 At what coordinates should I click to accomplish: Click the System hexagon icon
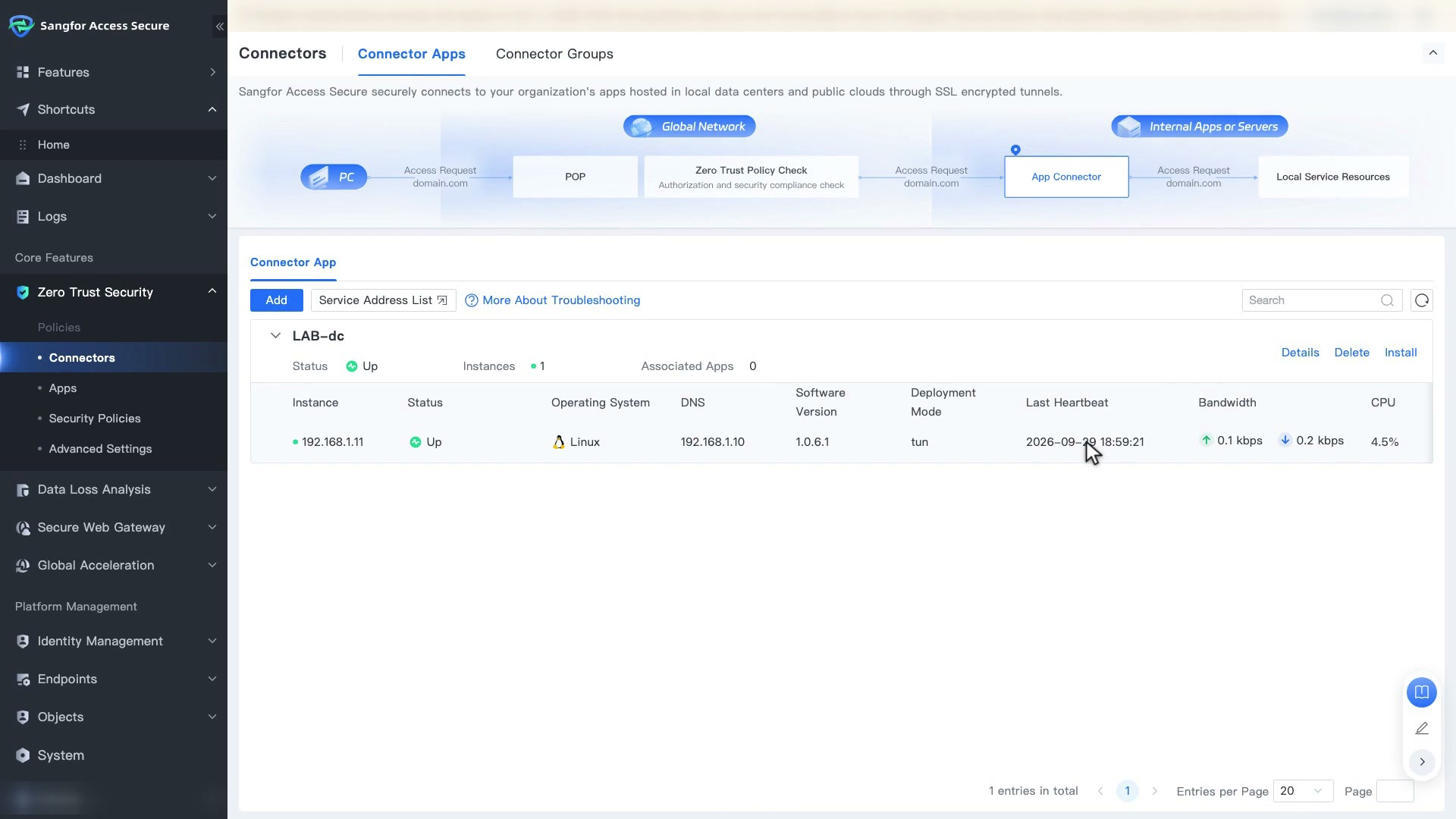tap(23, 755)
